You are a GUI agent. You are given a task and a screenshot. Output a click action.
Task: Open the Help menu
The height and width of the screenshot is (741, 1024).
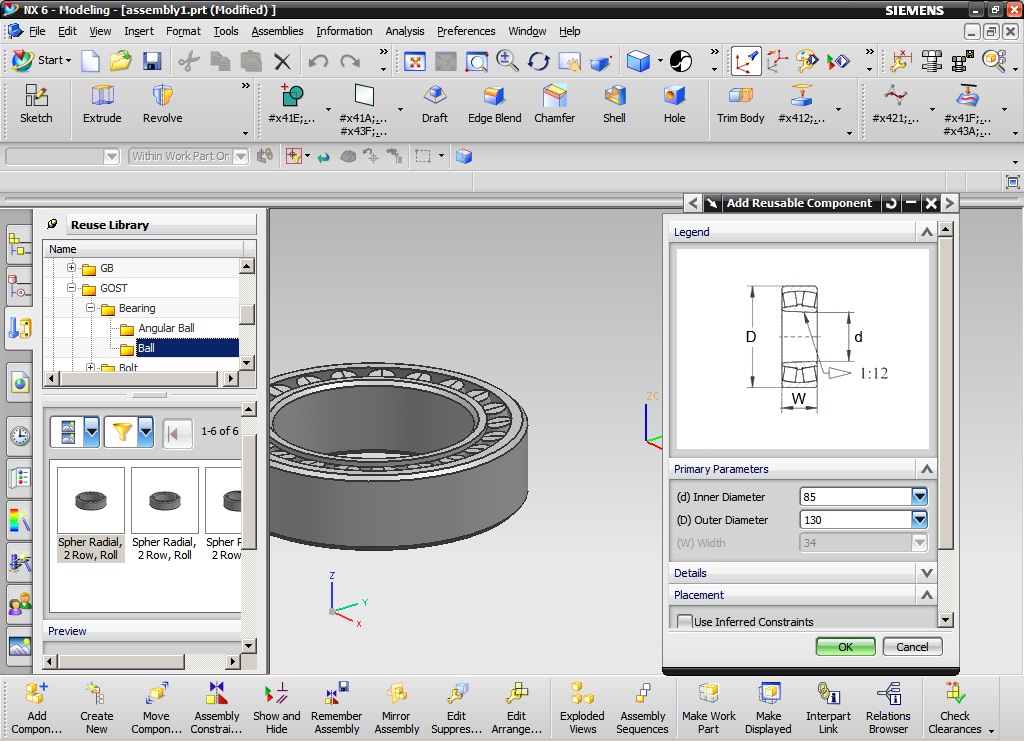569,31
